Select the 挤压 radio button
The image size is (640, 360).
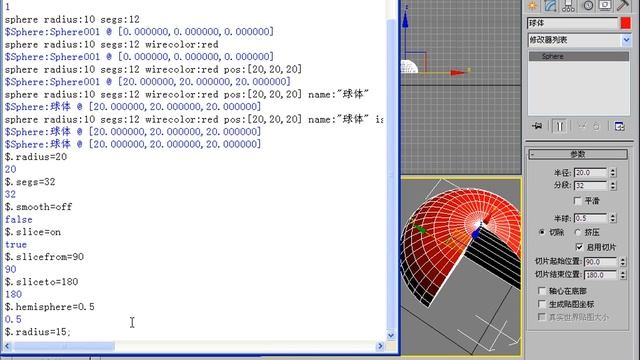tap(578, 232)
